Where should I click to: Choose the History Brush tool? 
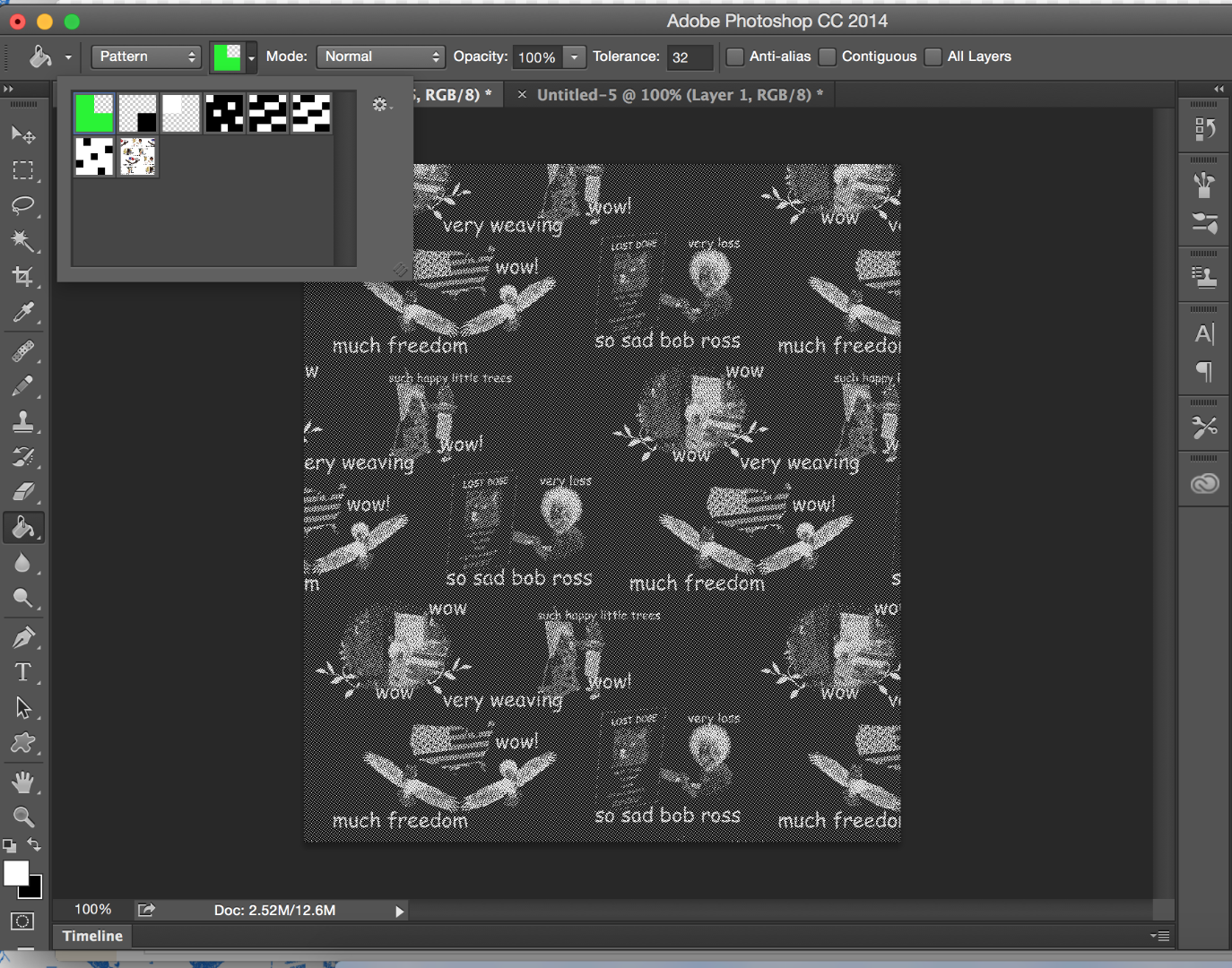click(23, 457)
